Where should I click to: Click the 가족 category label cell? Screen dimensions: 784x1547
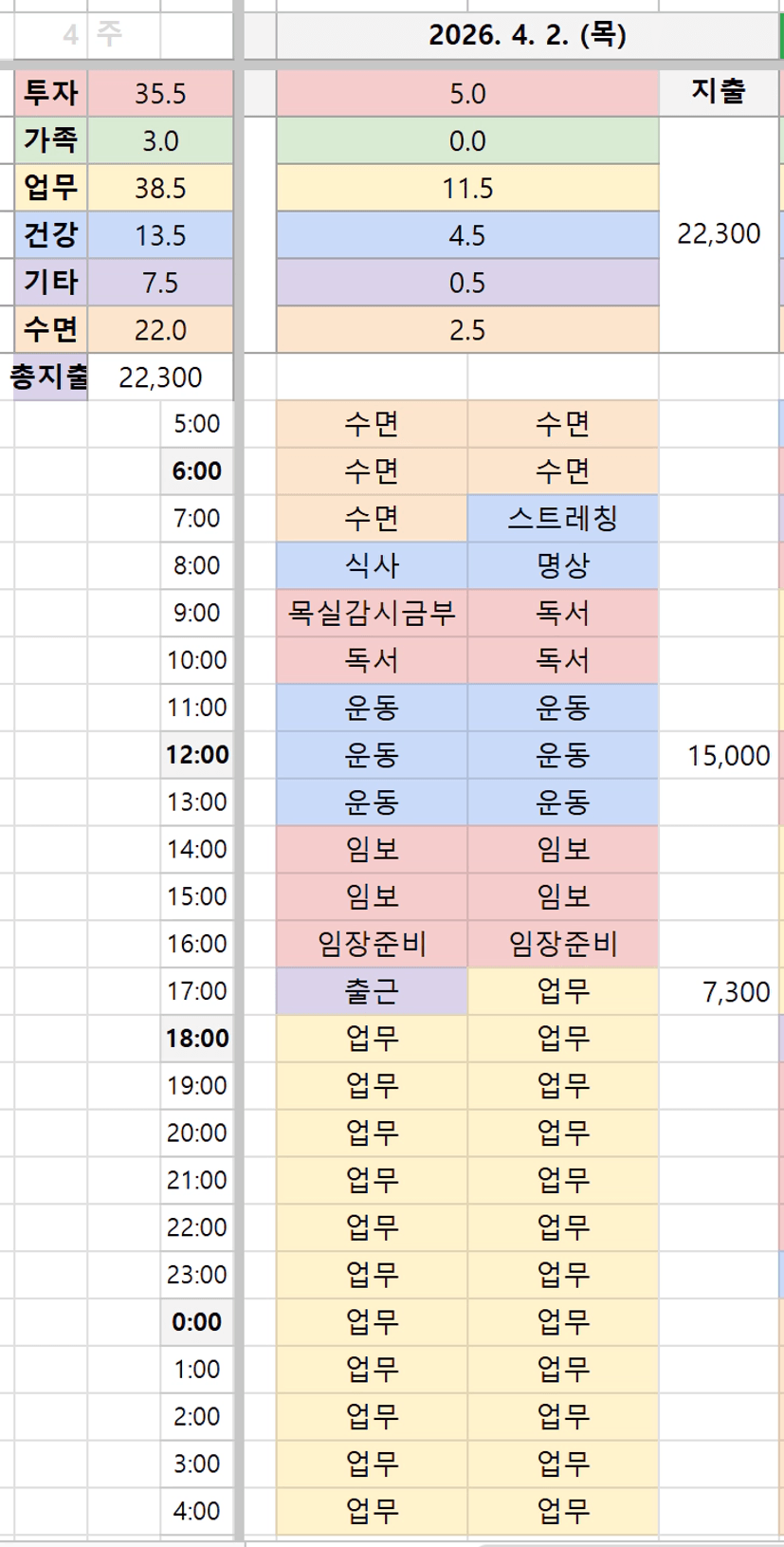click(51, 140)
